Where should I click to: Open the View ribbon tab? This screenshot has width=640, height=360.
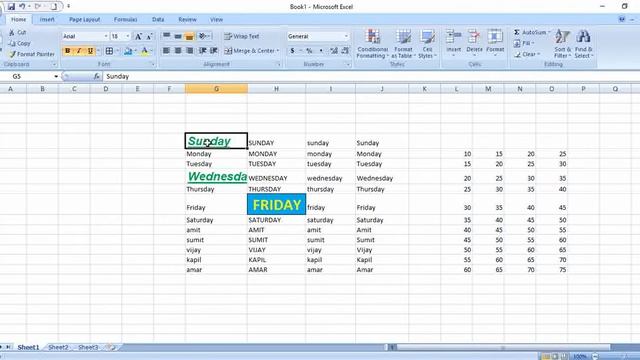click(216, 20)
